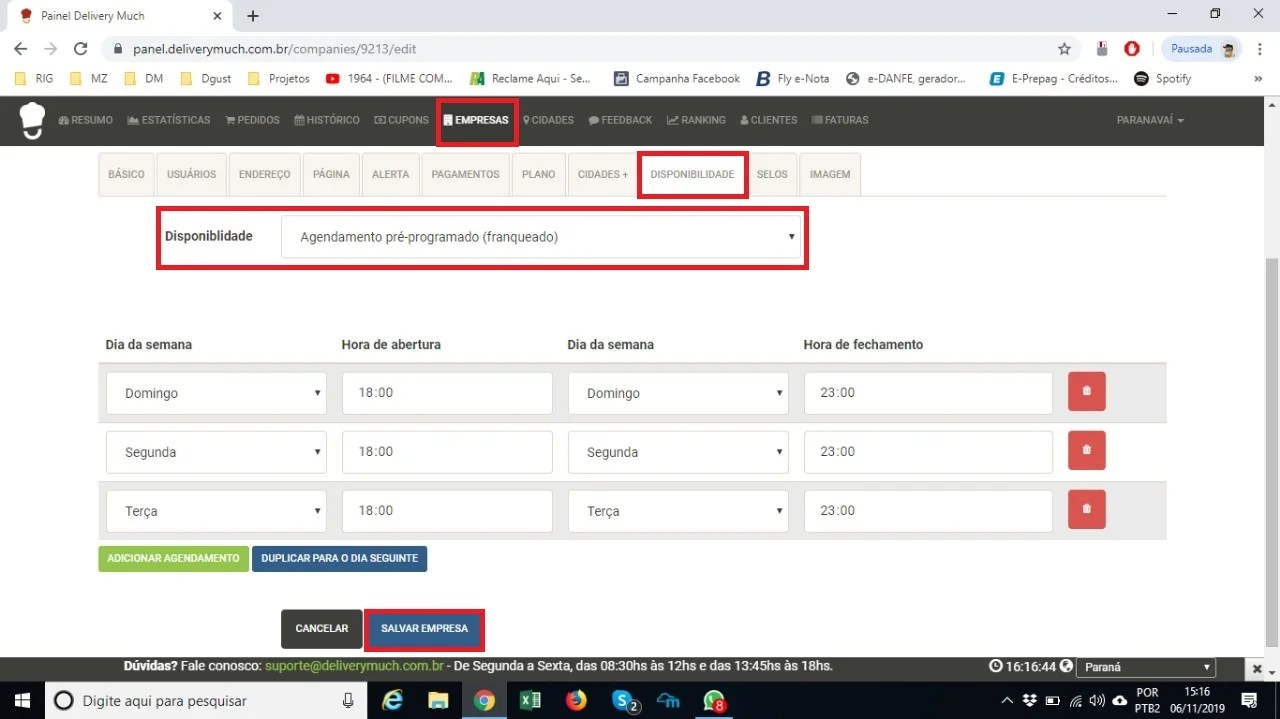Open Excel from the taskbar
Screen dimensions: 1280x719
[x=530, y=700]
